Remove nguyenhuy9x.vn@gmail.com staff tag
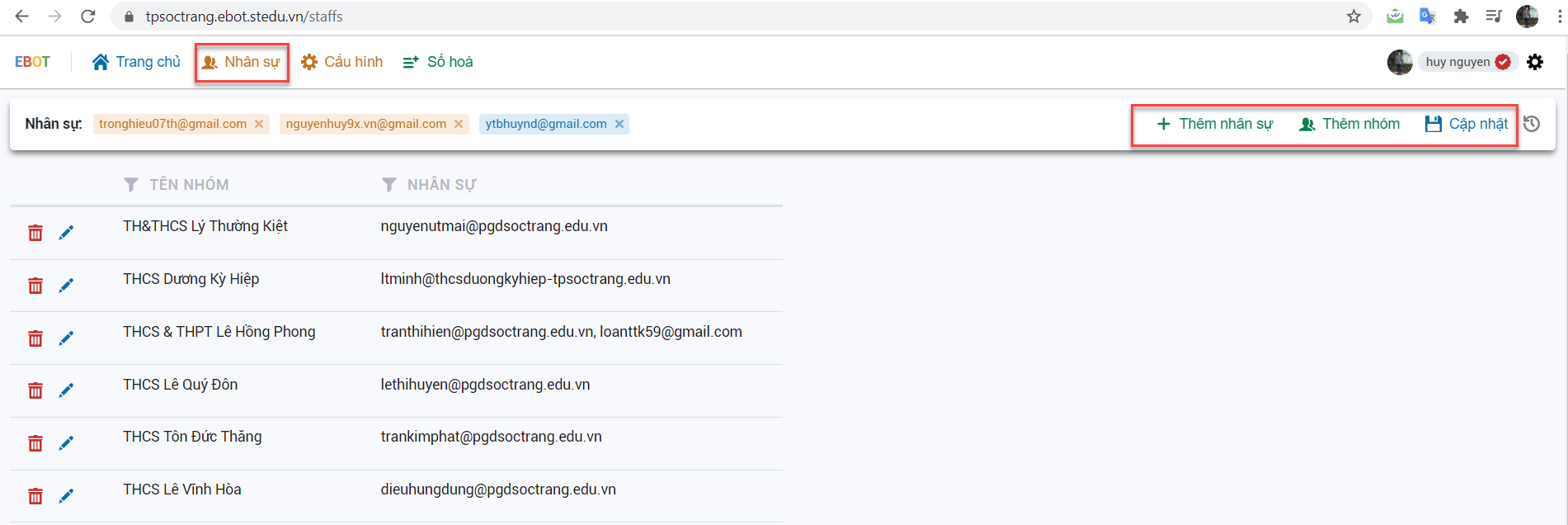Viewport: 1568px width, 525px height. click(459, 124)
